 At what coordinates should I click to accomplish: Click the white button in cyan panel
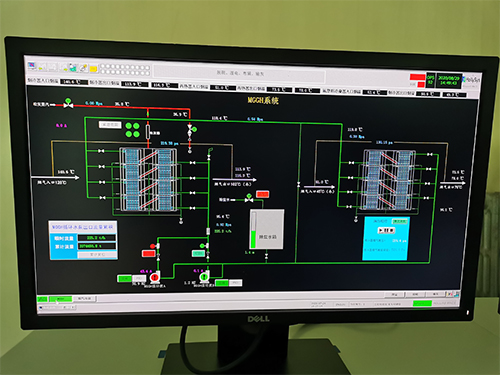click(386, 230)
